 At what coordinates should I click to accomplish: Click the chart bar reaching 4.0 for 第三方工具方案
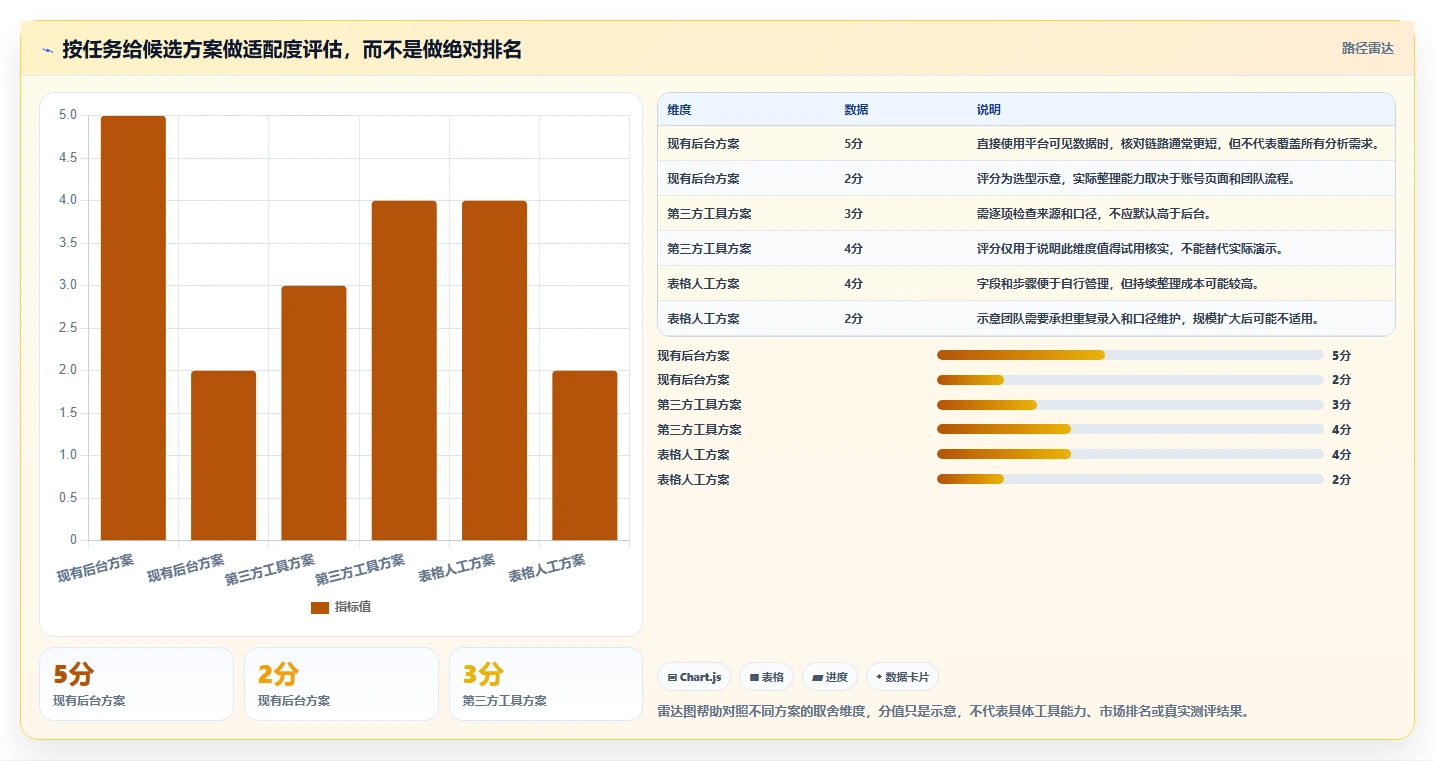[x=404, y=370]
